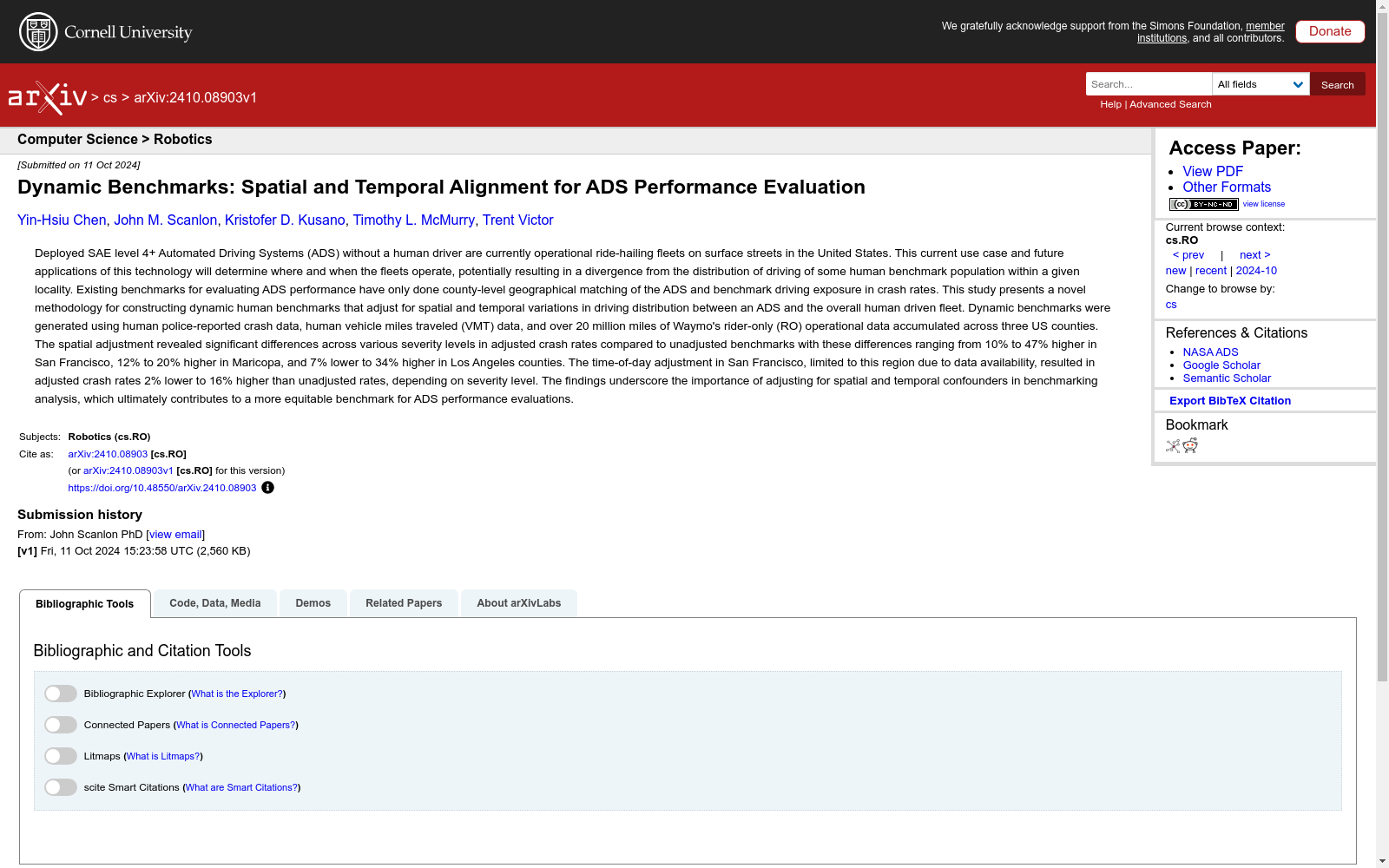Open Semantic Scholar link
Image resolution: width=1389 pixels, height=868 pixels.
1227,378
